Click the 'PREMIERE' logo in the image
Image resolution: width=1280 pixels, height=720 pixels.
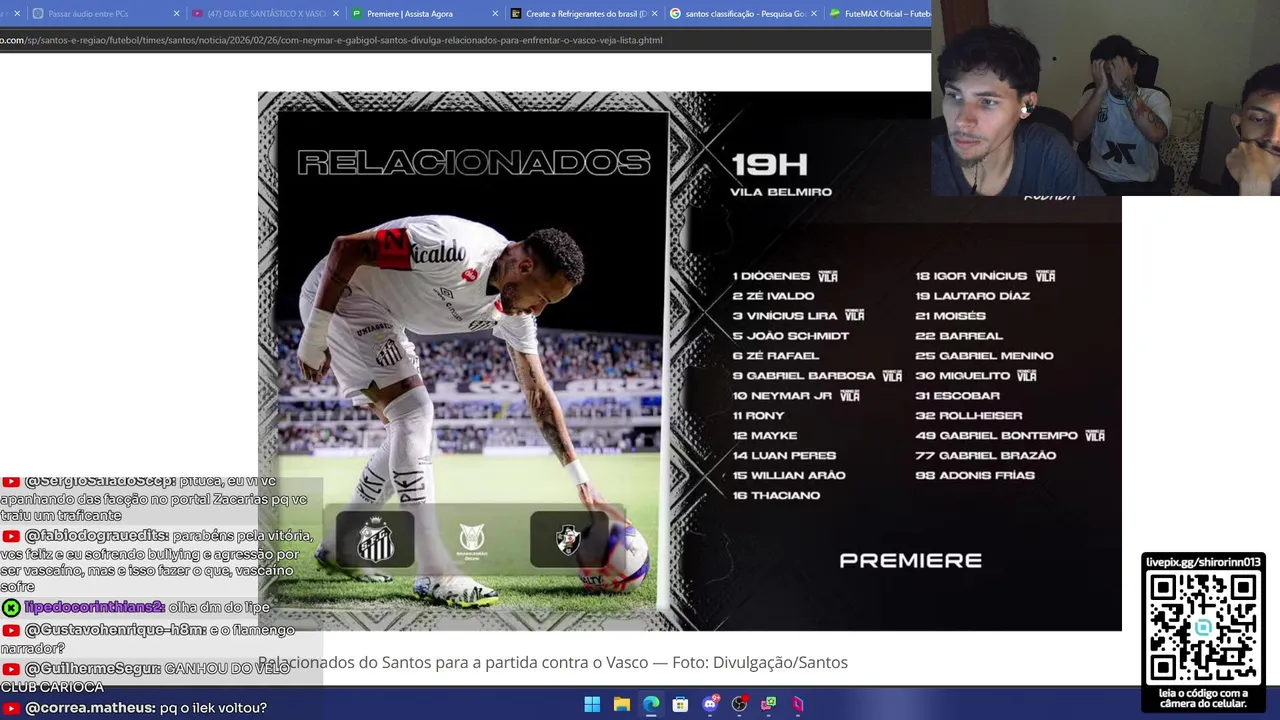pyautogui.click(x=910, y=561)
